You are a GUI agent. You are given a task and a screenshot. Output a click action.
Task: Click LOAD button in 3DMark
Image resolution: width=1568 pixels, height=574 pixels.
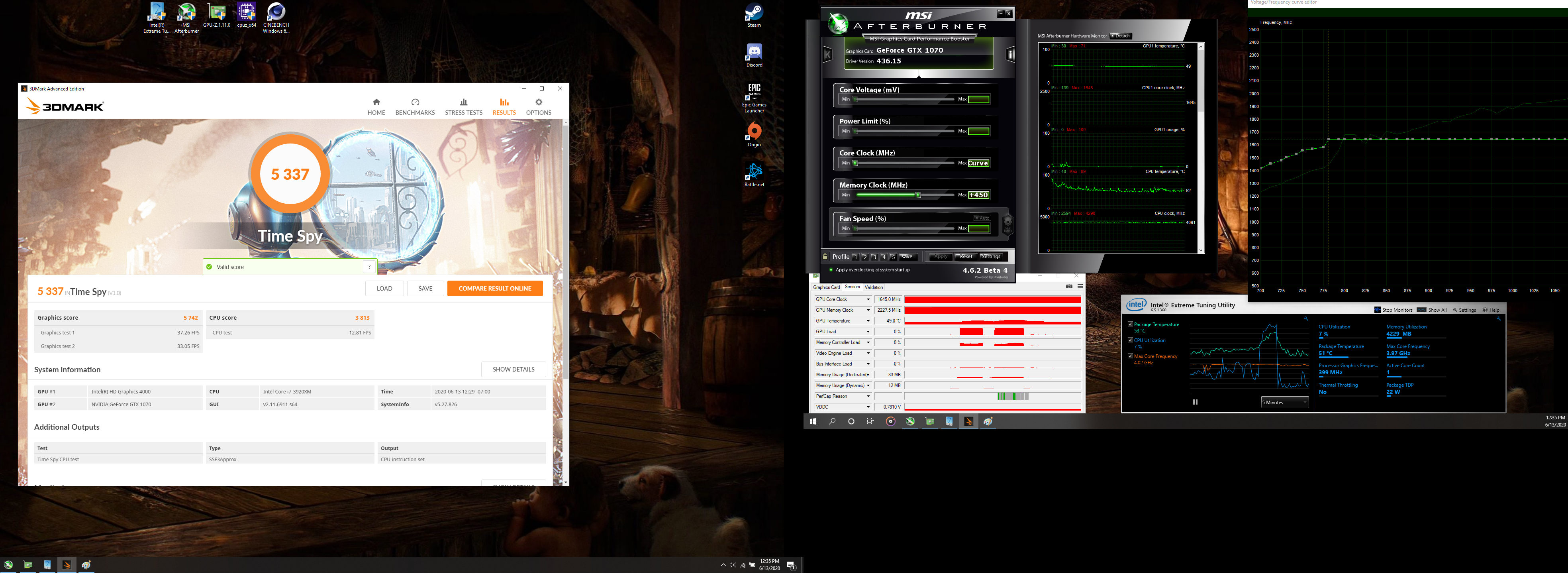384,288
